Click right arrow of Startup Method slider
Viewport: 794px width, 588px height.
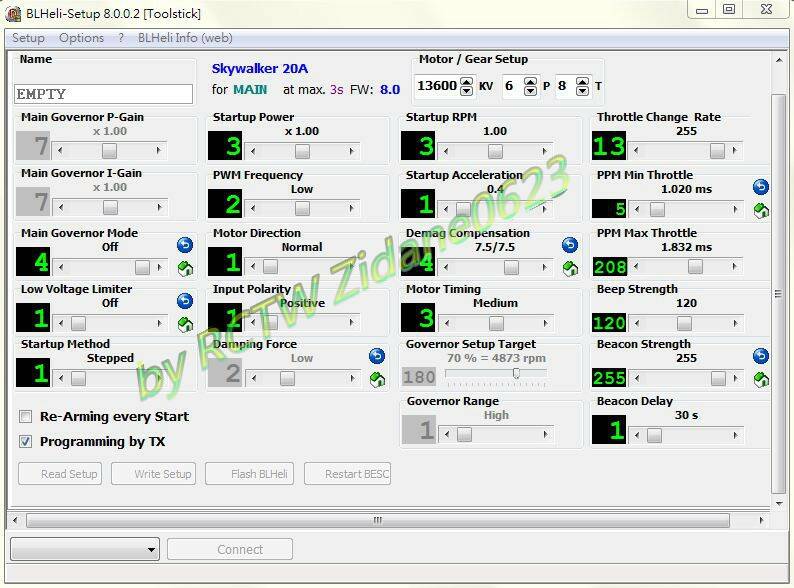click(x=160, y=378)
